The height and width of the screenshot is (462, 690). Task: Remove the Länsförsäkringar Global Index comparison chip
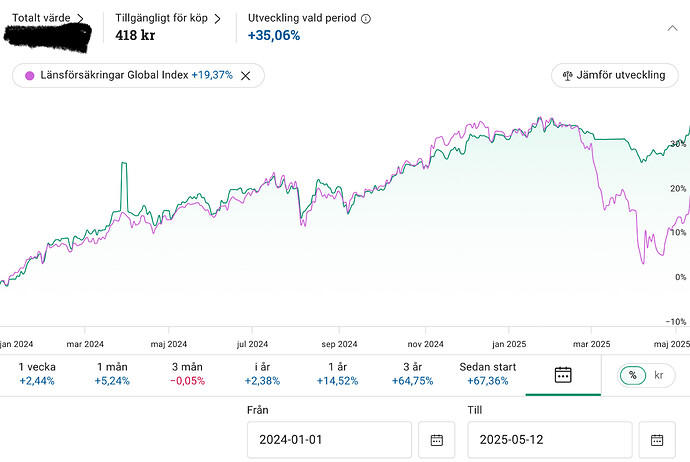(246, 75)
